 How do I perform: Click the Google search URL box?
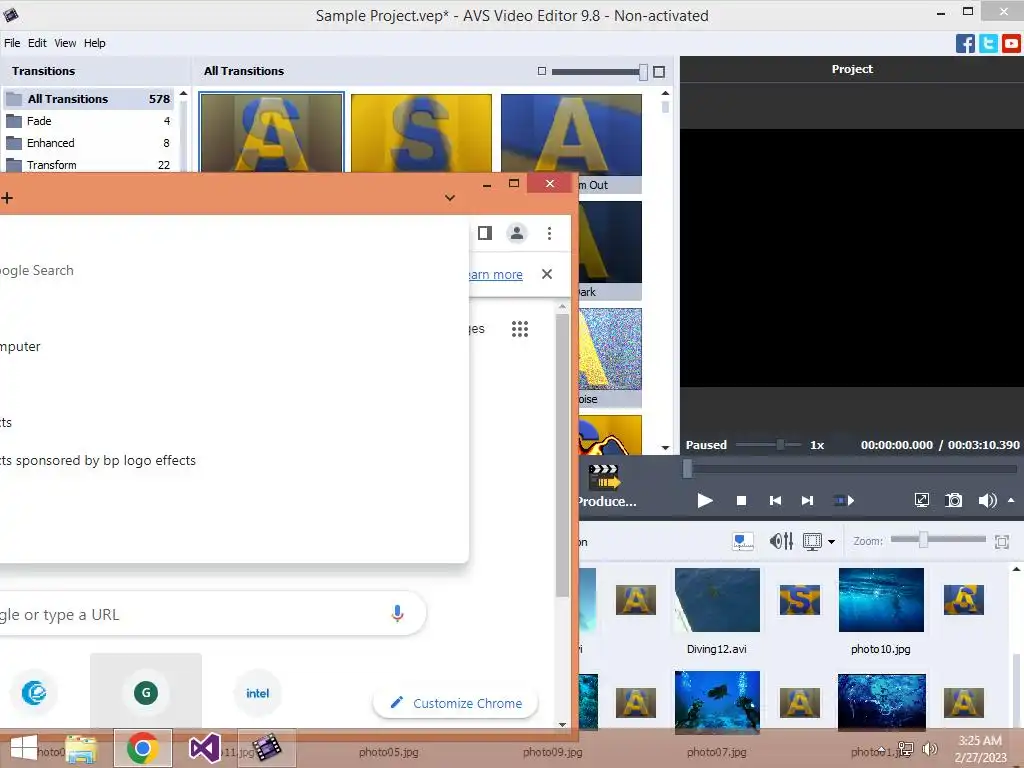pyautogui.click(x=212, y=613)
